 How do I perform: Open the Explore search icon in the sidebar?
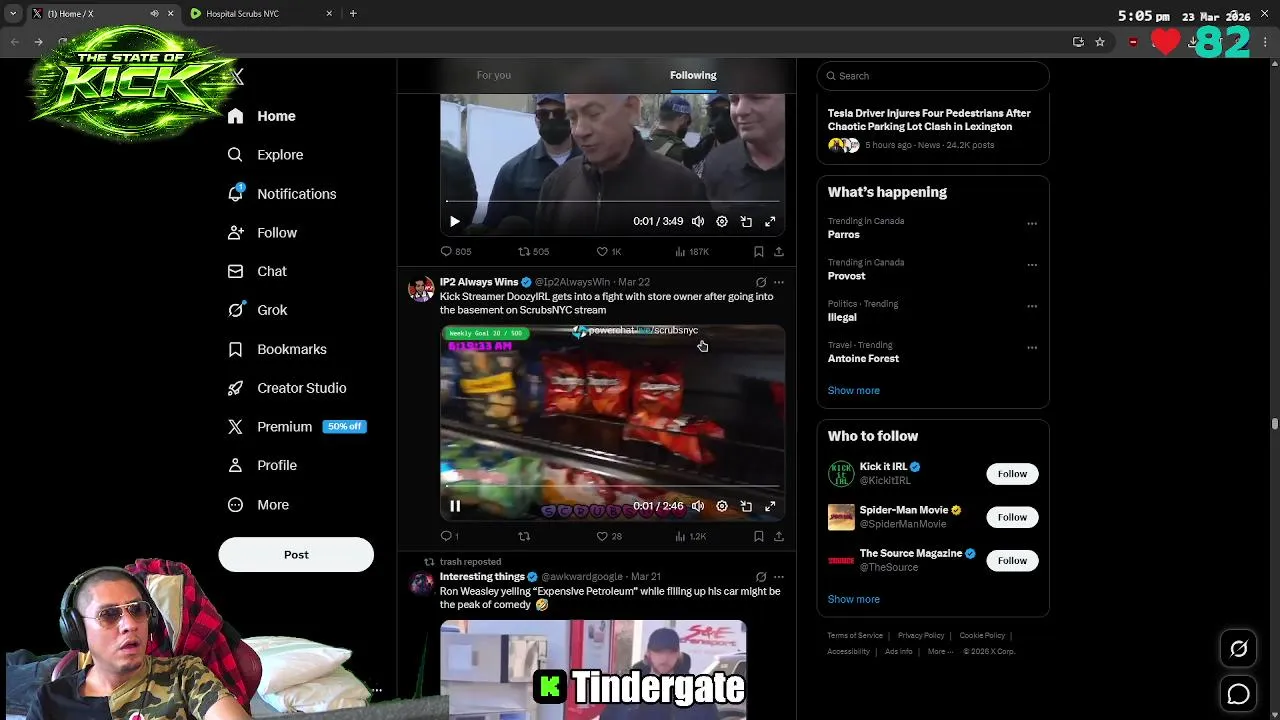(235, 155)
